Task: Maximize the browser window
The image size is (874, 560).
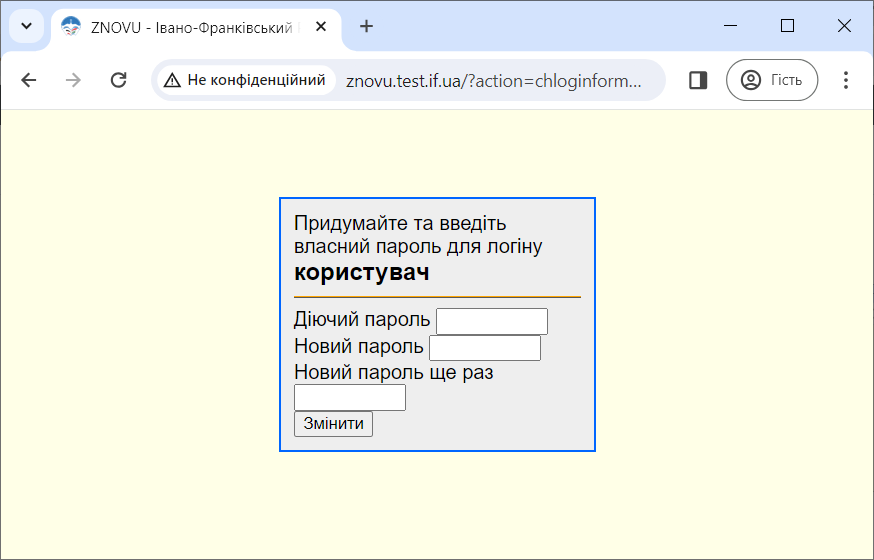Action: 787,26
